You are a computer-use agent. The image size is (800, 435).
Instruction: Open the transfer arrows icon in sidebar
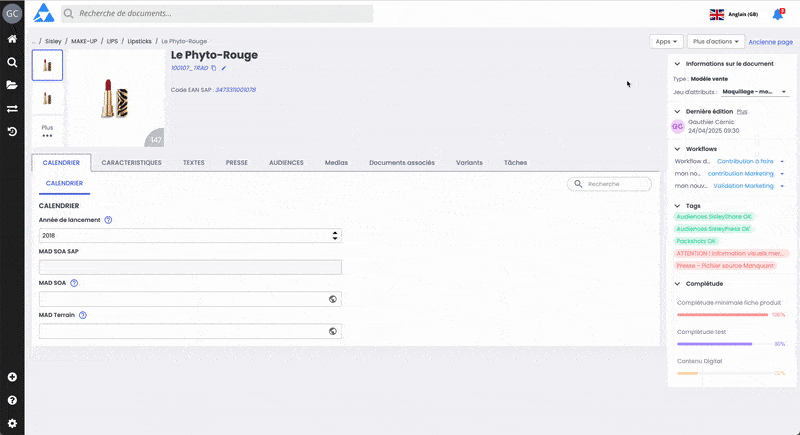click(x=12, y=109)
